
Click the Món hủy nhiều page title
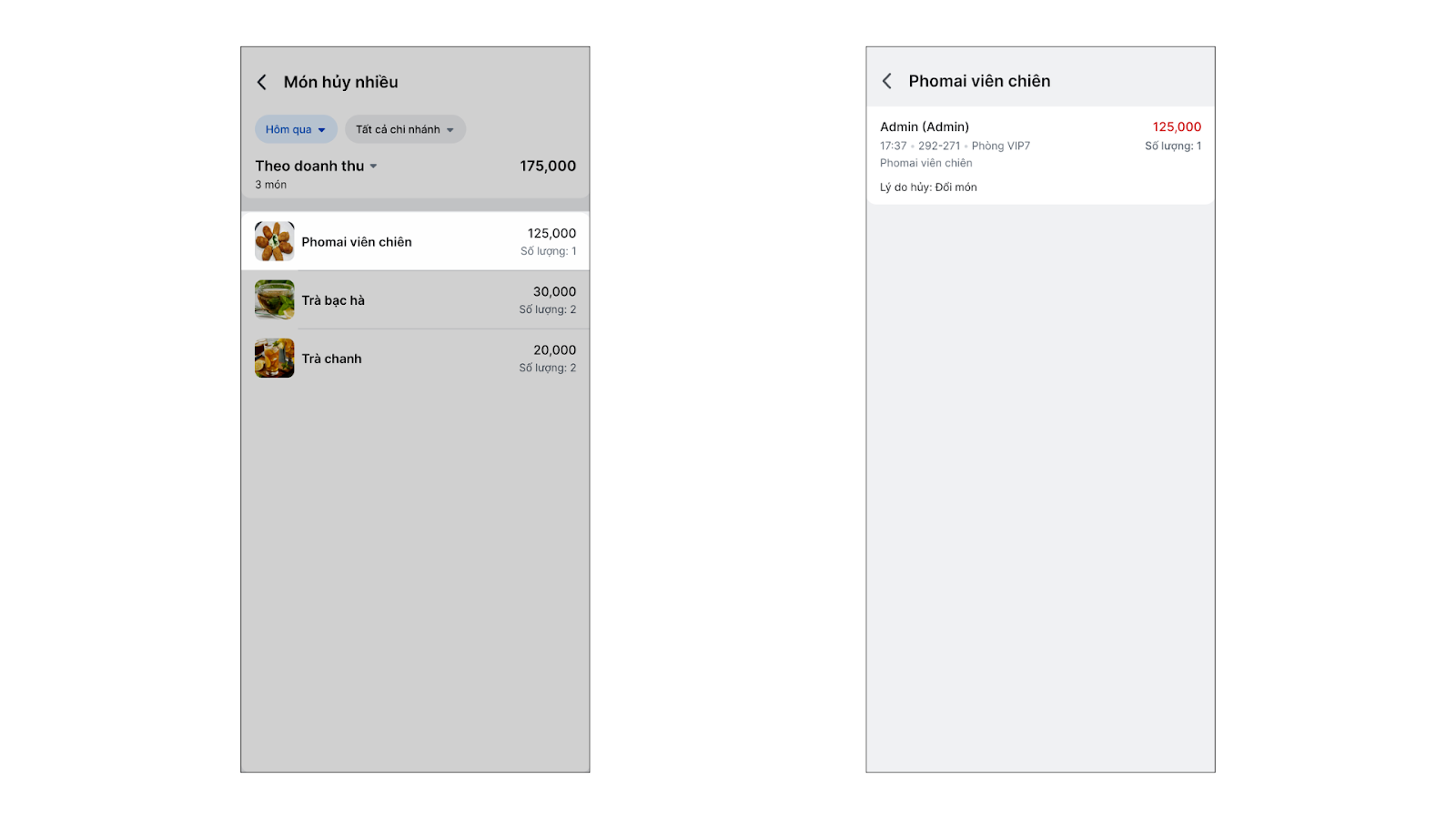click(x=340, y=82)
